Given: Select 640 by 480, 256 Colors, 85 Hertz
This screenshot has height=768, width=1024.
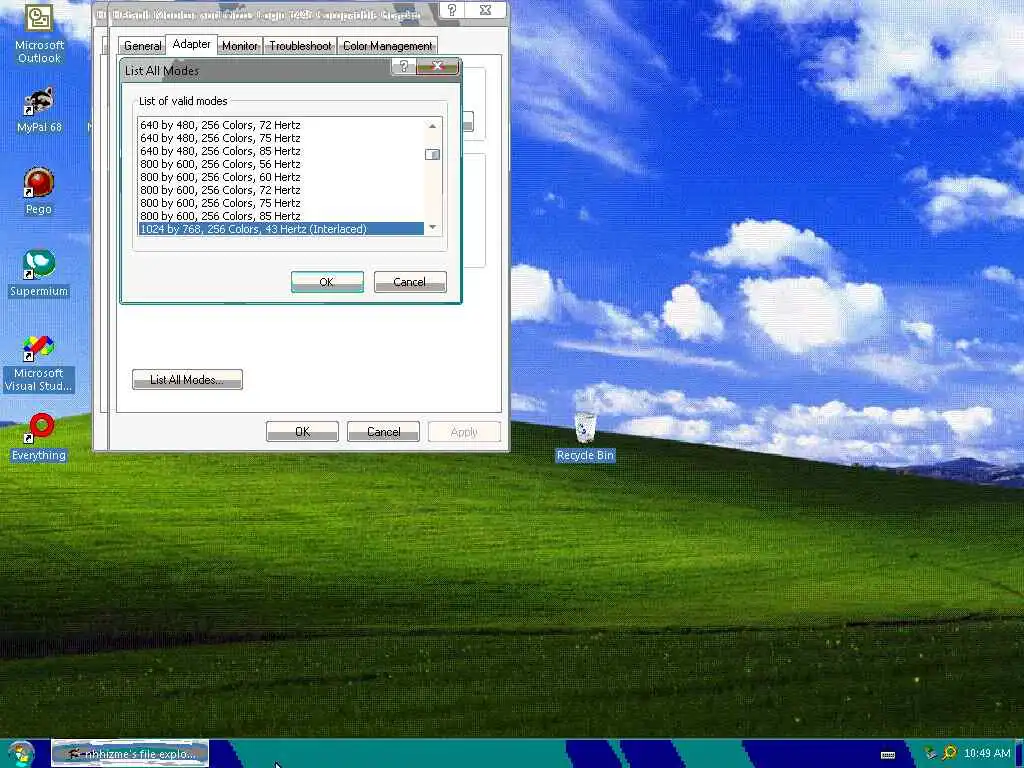Looking at the screenshot, I should click(x=281, y=151).
